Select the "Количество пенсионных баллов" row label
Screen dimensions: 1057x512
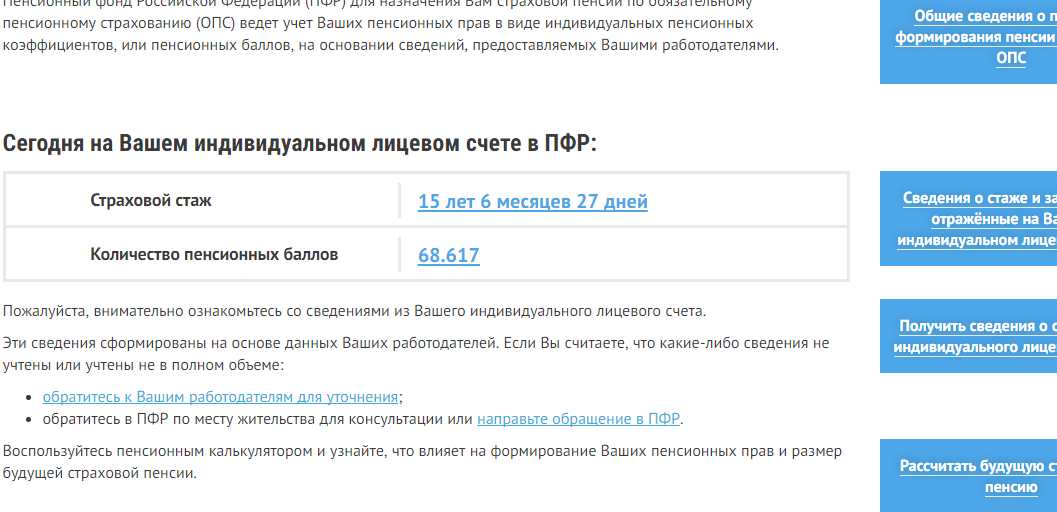tap(214, 255)
